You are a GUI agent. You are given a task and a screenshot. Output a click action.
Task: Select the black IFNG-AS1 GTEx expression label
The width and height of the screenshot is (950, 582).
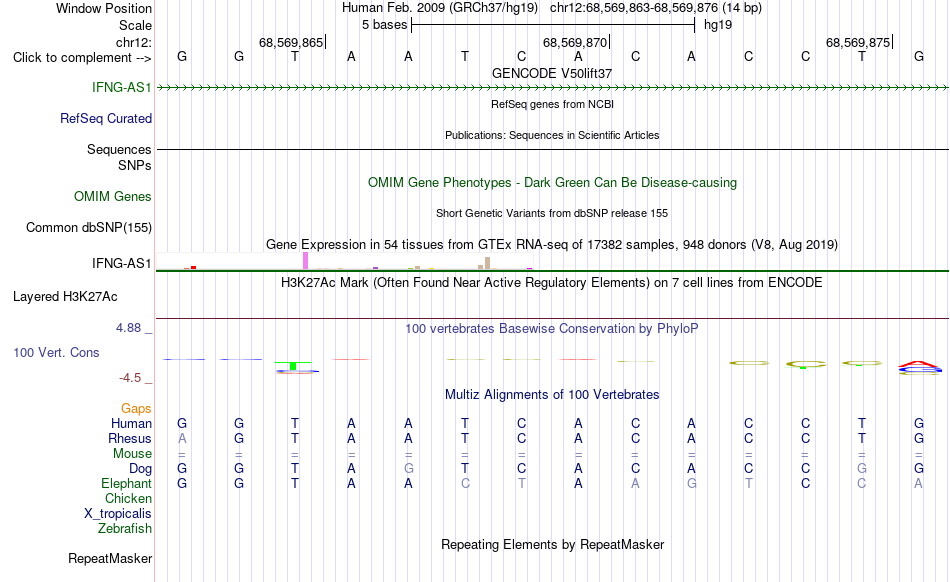(x=121, y=263)
